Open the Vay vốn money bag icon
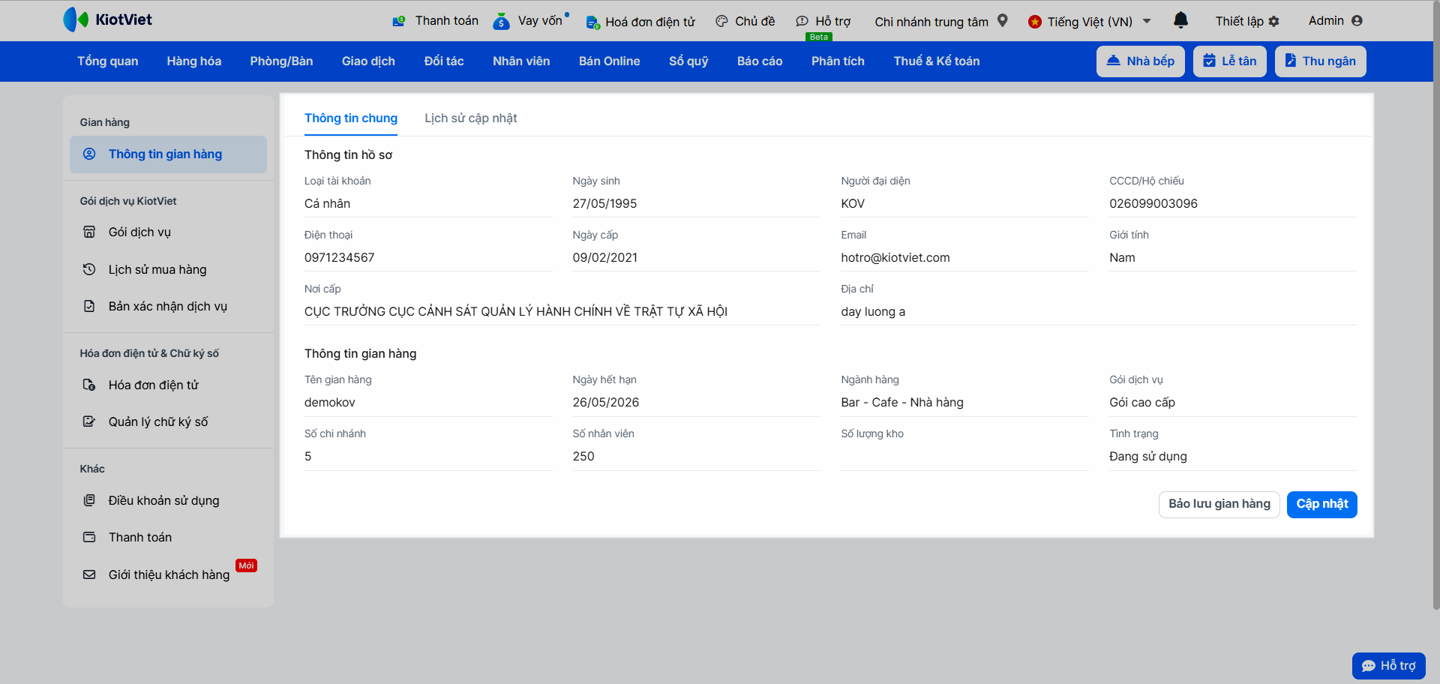Image resolution: width=1440 pixels, height=684 pixels. (501, 21)
